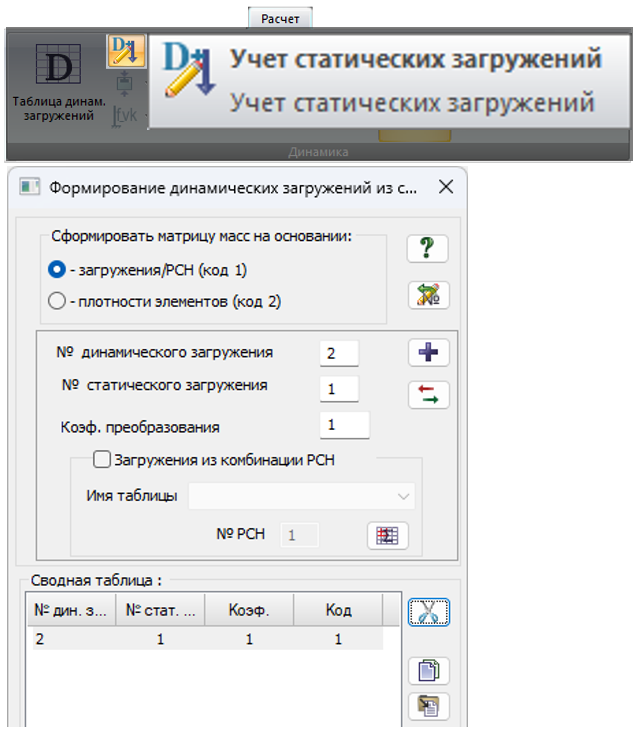The width and height of the screenshot is (640, 732).
Task: Click the Коэф. column header in table
Action: [248, 610]
